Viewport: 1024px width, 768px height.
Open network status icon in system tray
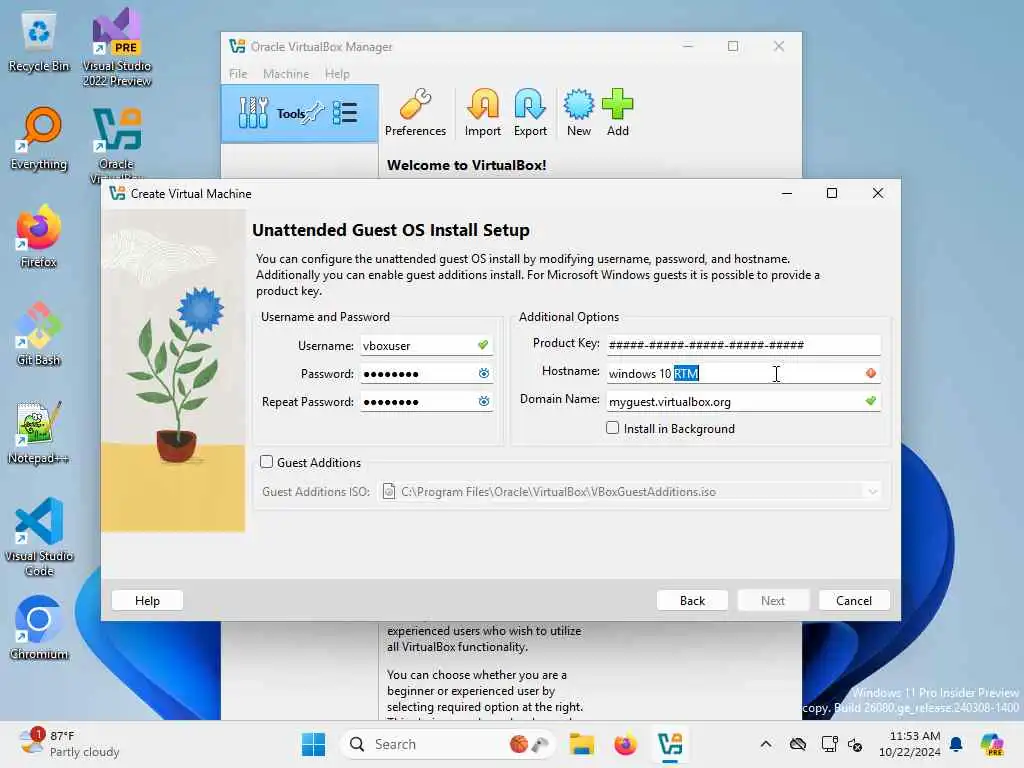[829, 744]
